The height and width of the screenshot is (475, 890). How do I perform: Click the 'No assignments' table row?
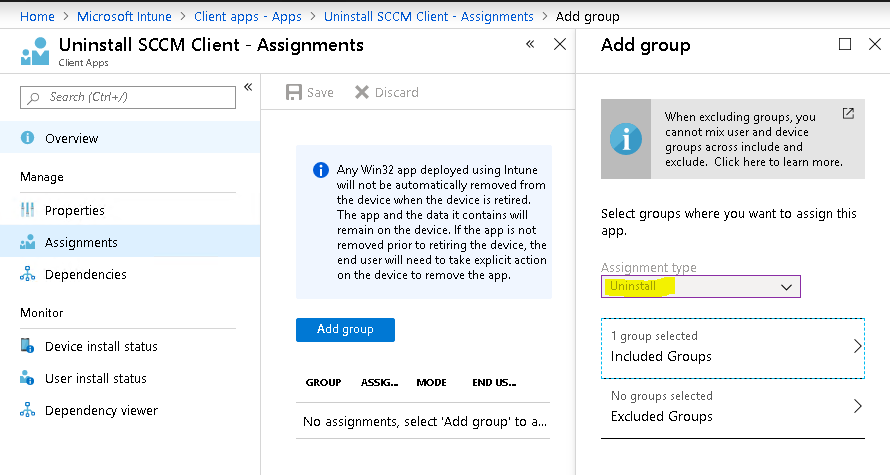coord(423,421)
